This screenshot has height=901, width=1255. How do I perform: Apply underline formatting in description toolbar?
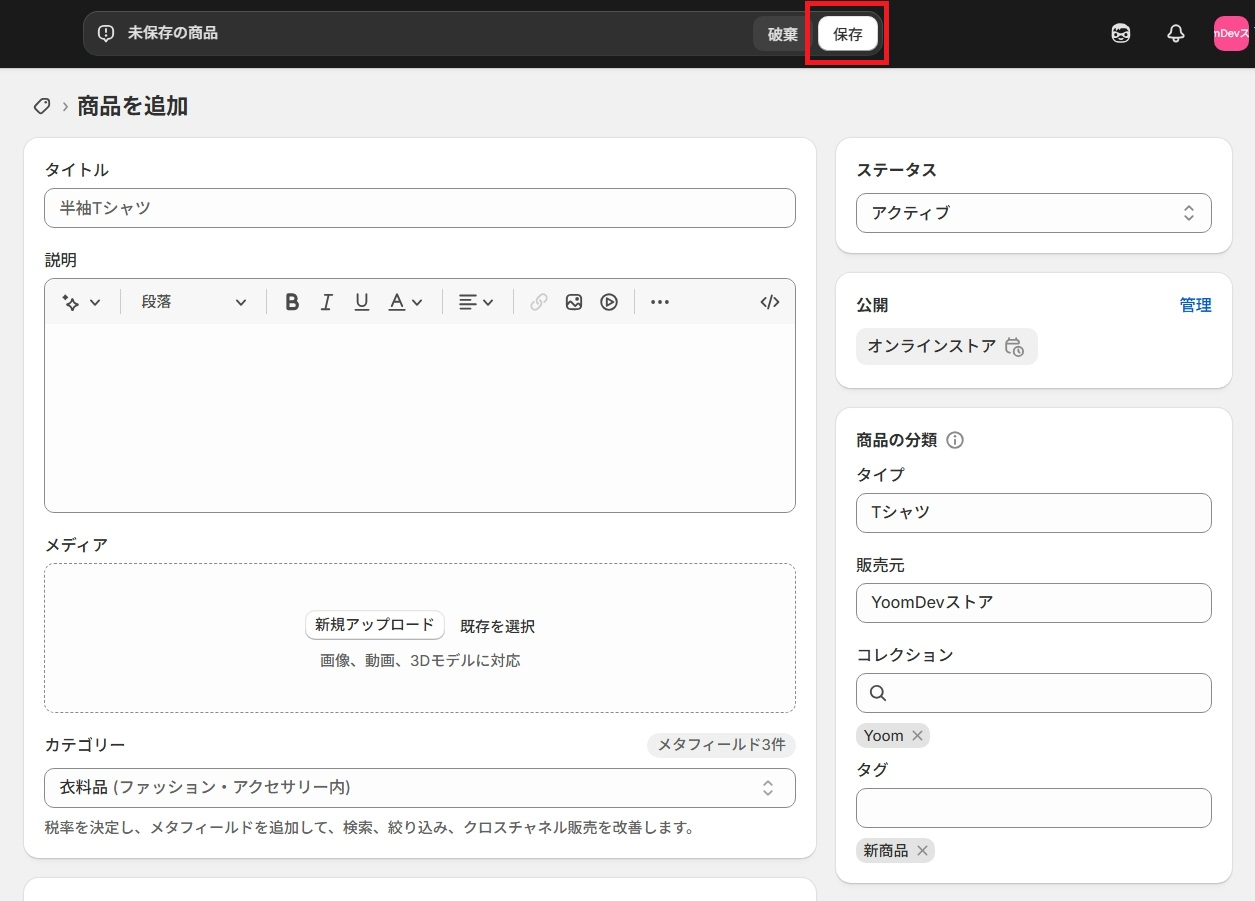tap(362, 302)
